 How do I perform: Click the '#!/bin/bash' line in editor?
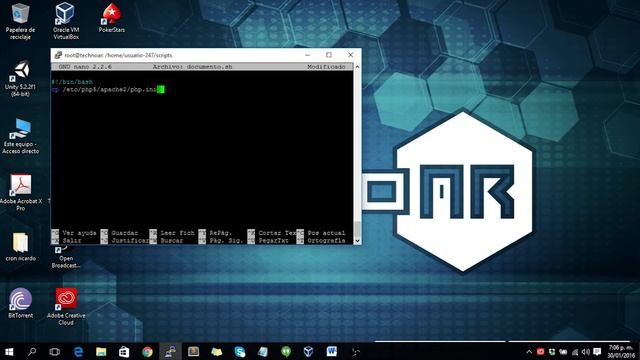tap(72, 82)
